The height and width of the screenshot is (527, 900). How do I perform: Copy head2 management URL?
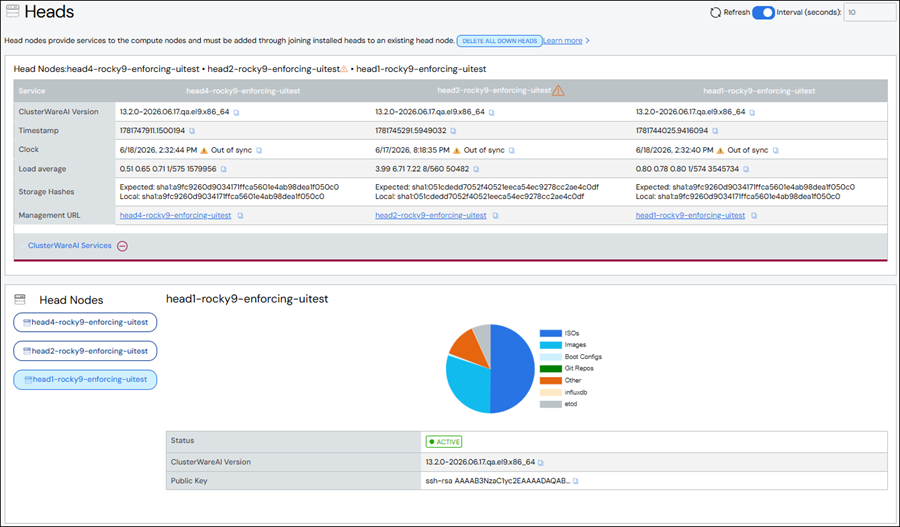point(495,216)
